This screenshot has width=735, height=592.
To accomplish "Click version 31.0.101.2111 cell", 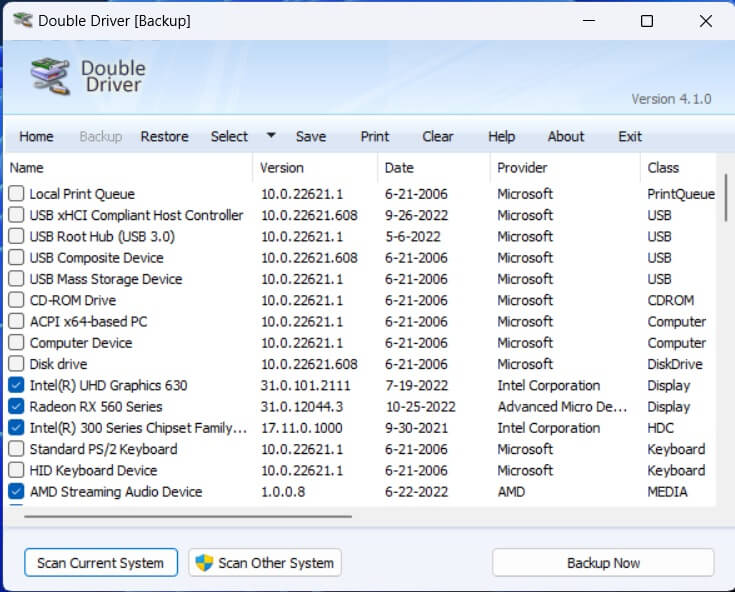I will [x=306, y=385].
